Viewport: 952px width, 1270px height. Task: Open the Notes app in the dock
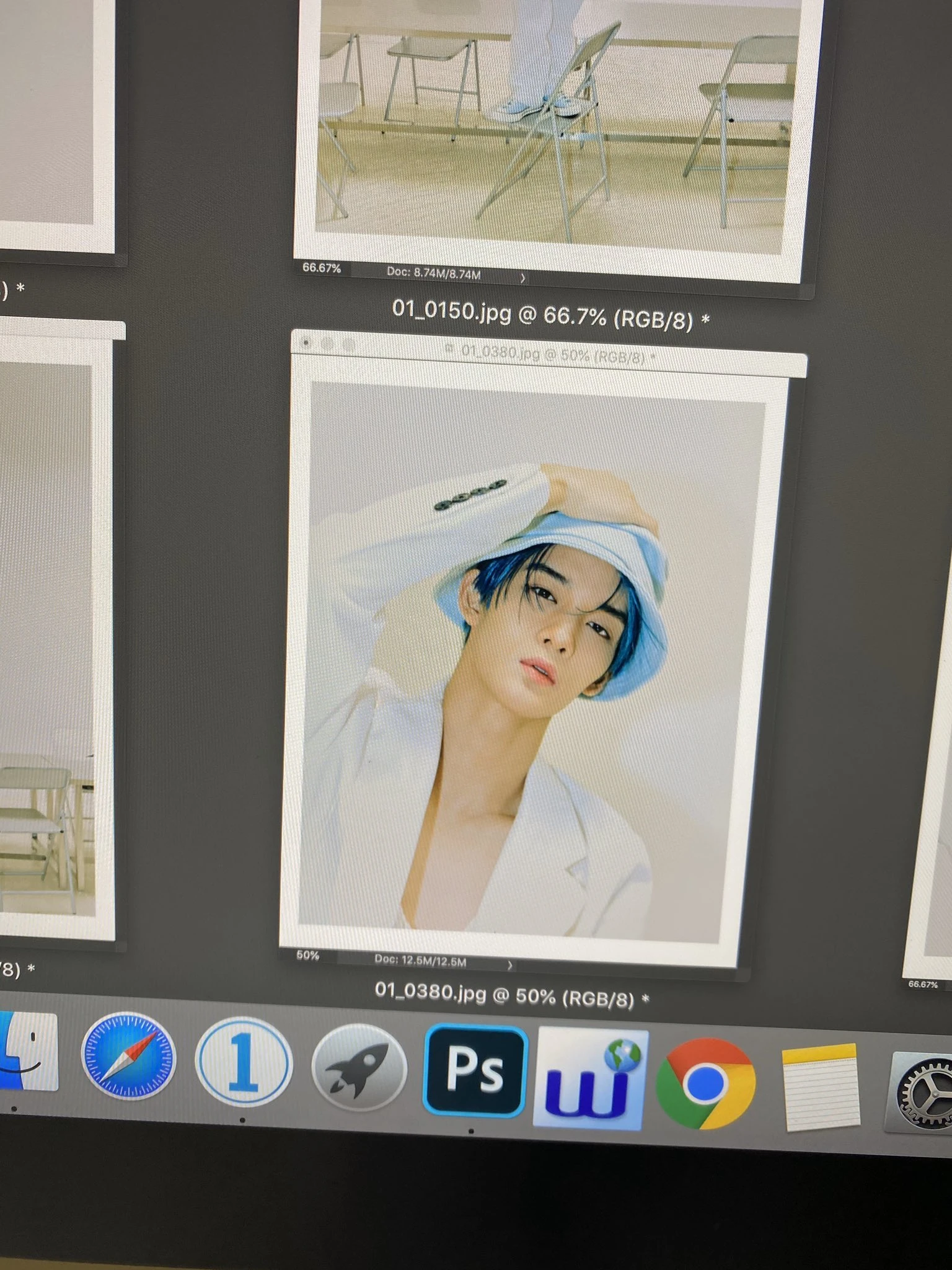[821, 1088]
